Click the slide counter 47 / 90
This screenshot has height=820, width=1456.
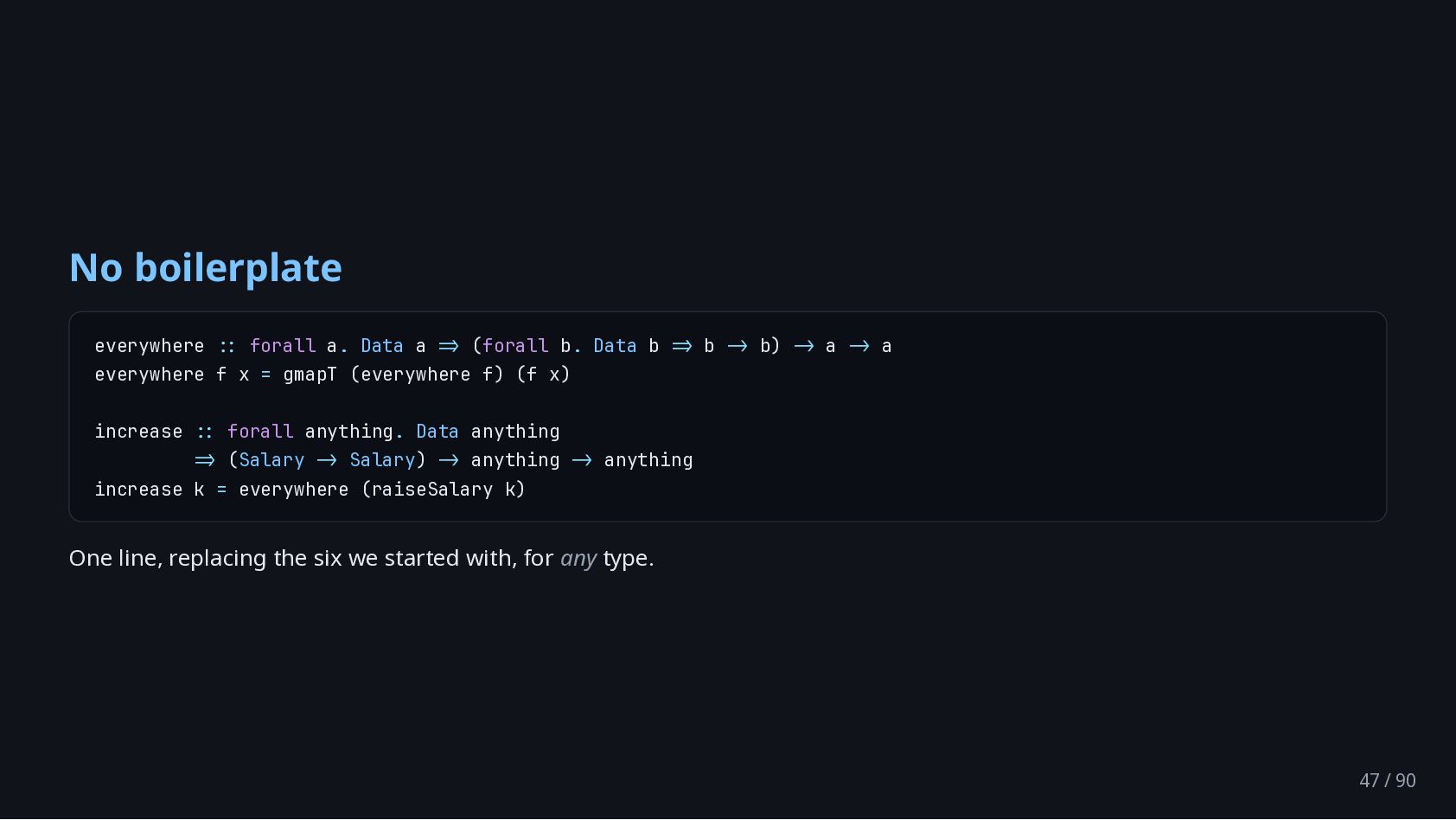pyautogui.click(x=1388, y=780)
